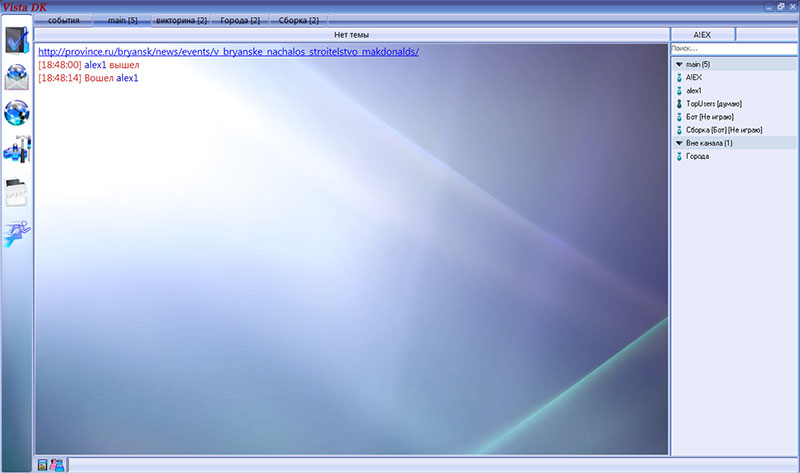This screenshot has height=473, width=800.
Task: Click the A!EX nickname button
Action: 701,34
